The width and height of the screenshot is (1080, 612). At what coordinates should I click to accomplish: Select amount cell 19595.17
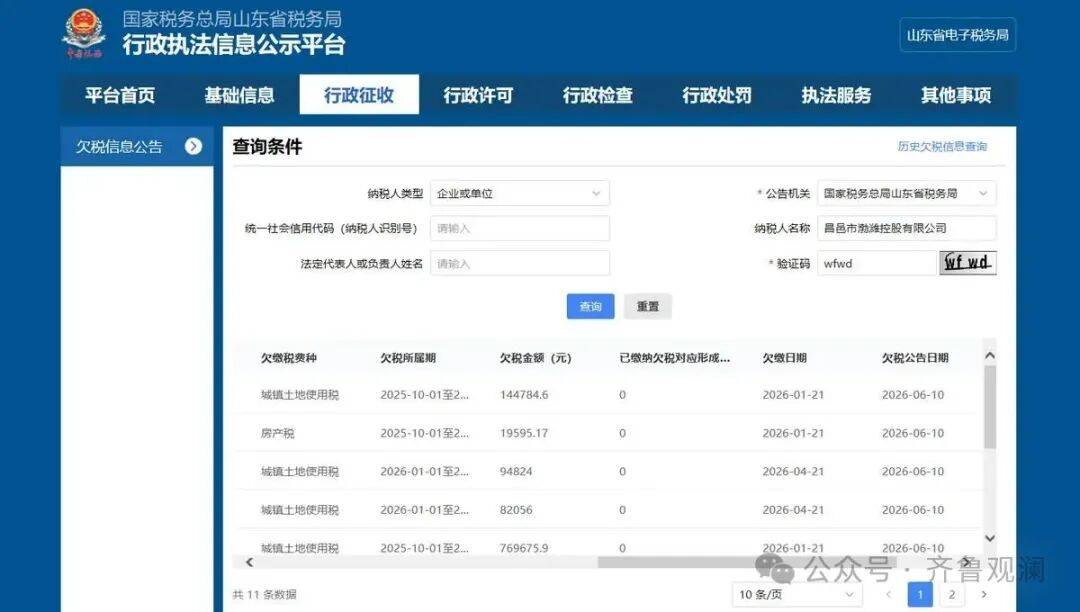(523, 434)
